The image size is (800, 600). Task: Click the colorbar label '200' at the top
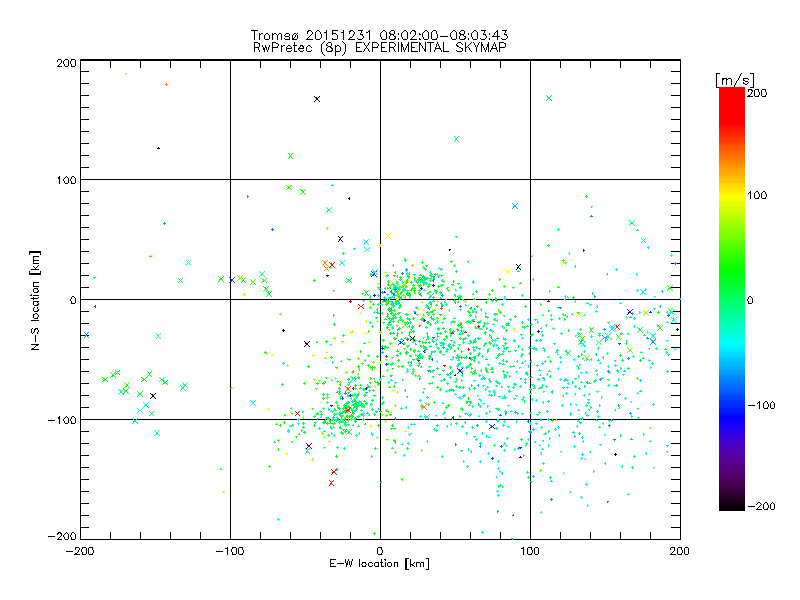point(757,93)
